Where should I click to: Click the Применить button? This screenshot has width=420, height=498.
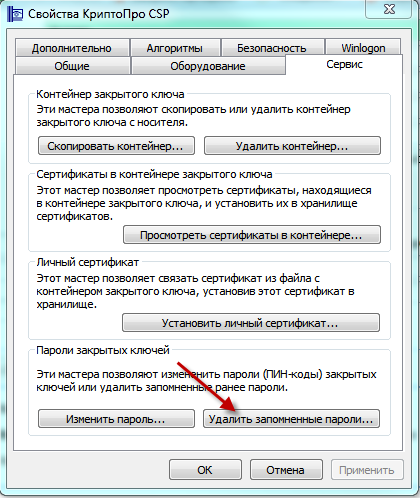pyautogui.click(x=367, y=470)
